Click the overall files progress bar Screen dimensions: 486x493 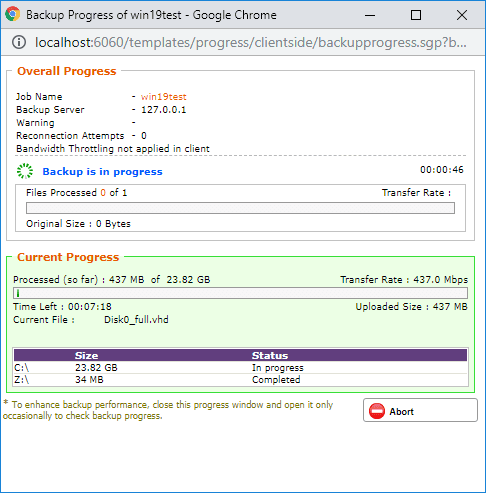pos(240,208)
